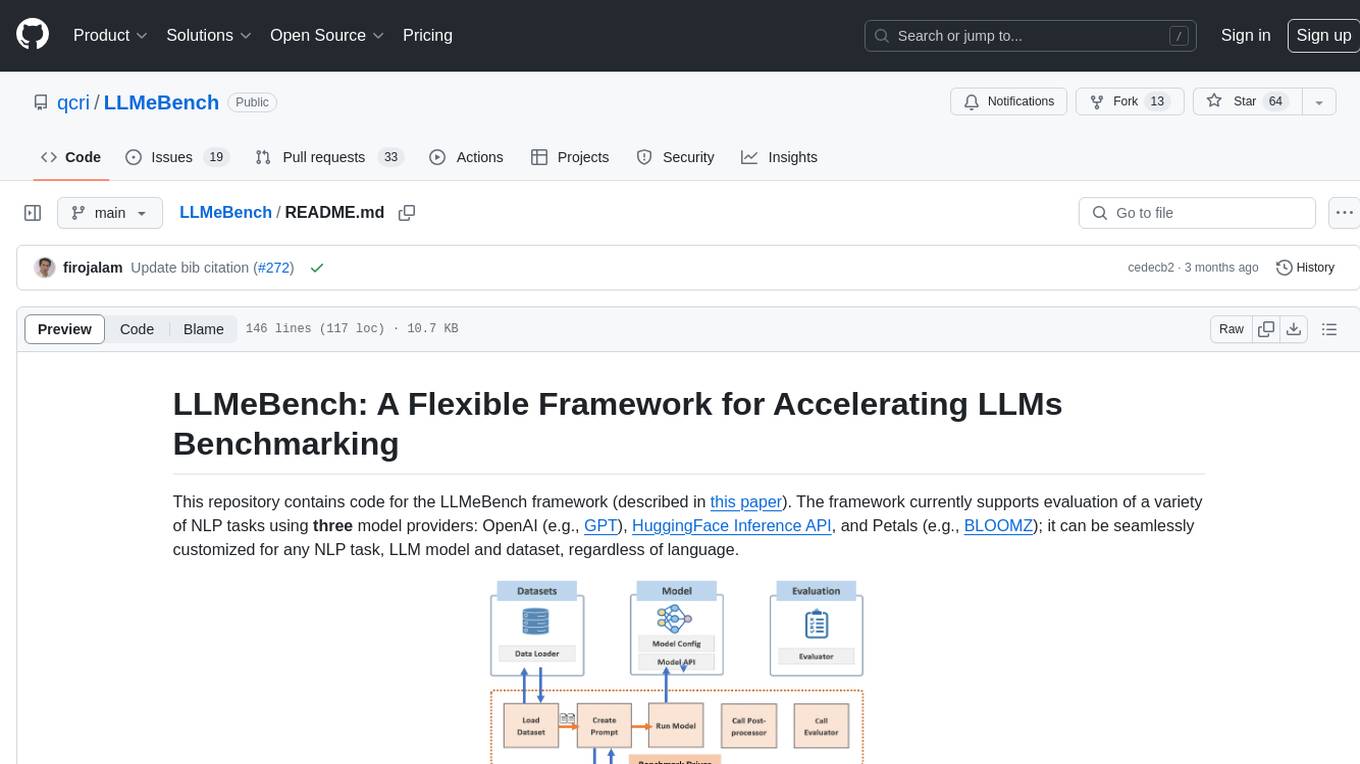Click the README.md file name text
Screen dimensions: 1360x764
[335, 212]
